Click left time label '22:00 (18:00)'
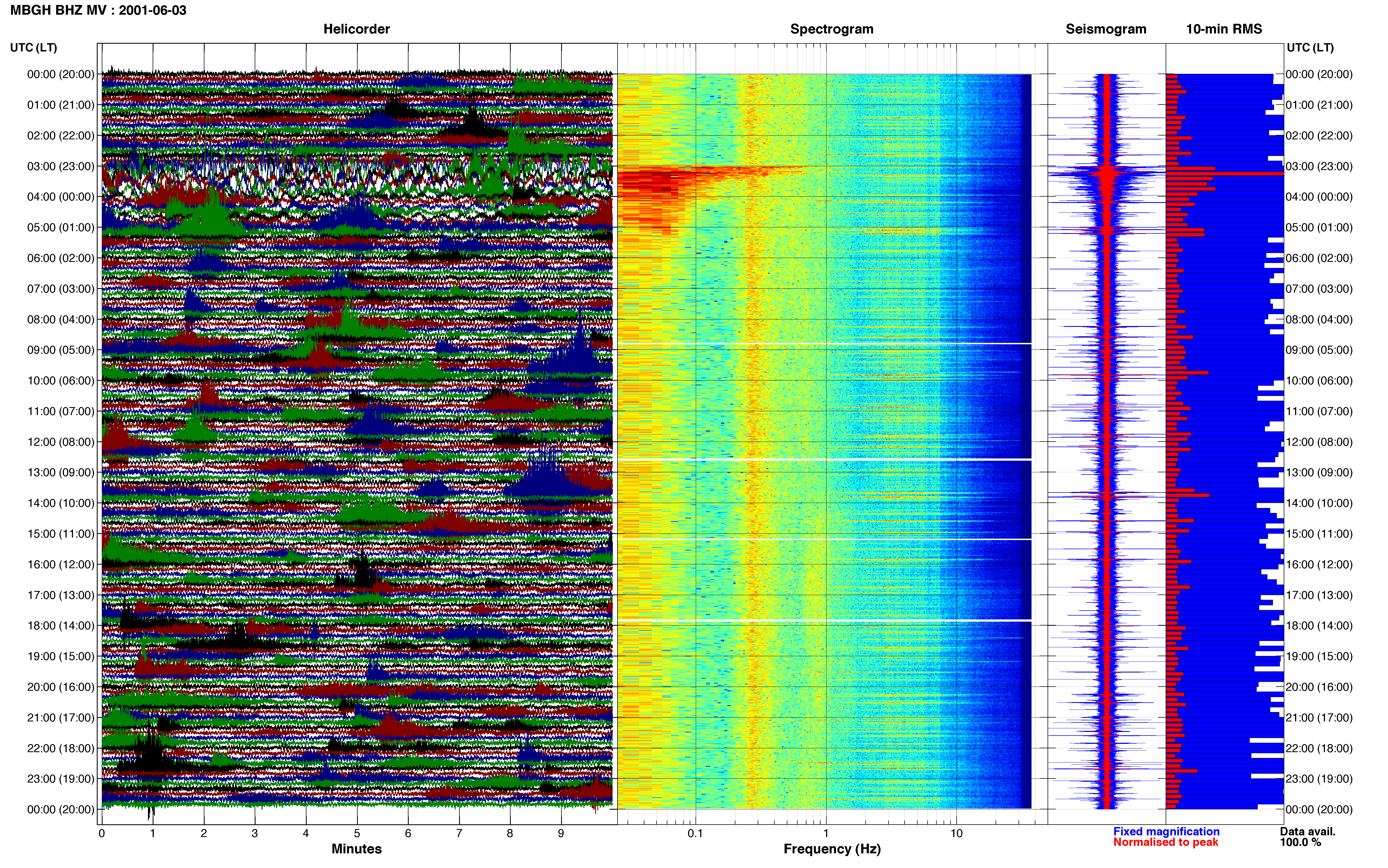Screen dimensions: 1388x868 60,748
